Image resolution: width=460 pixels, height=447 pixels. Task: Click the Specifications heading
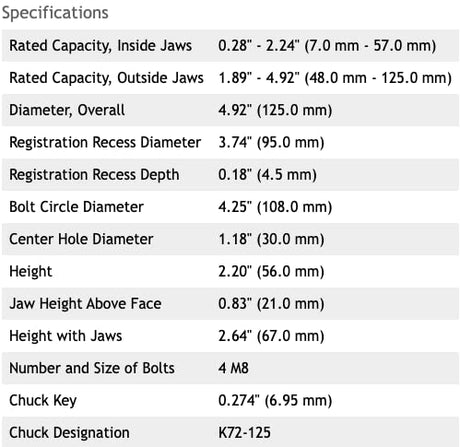55,13
